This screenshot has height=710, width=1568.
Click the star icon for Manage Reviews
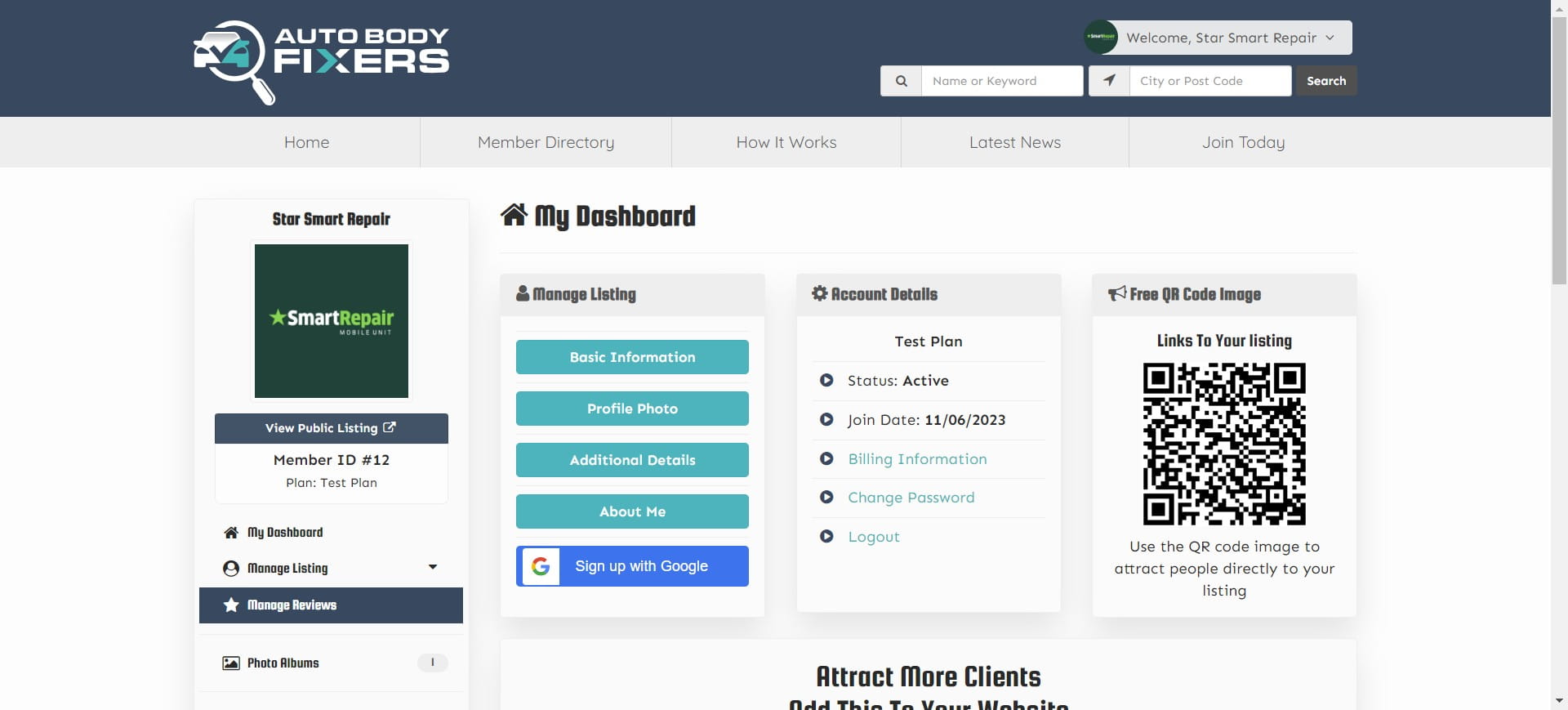pos(231,605)
